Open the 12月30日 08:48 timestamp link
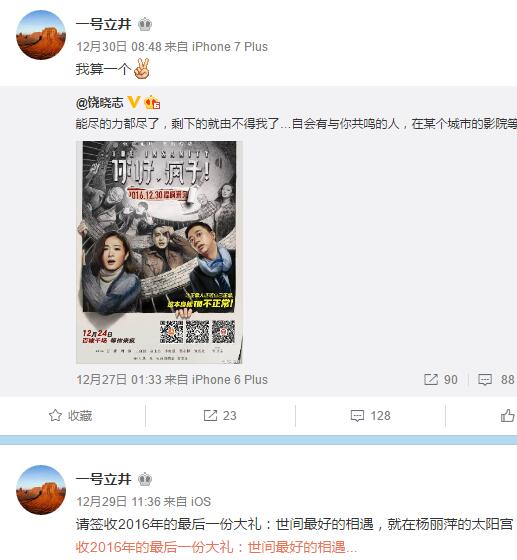The image size is (517, 560). 119,46
